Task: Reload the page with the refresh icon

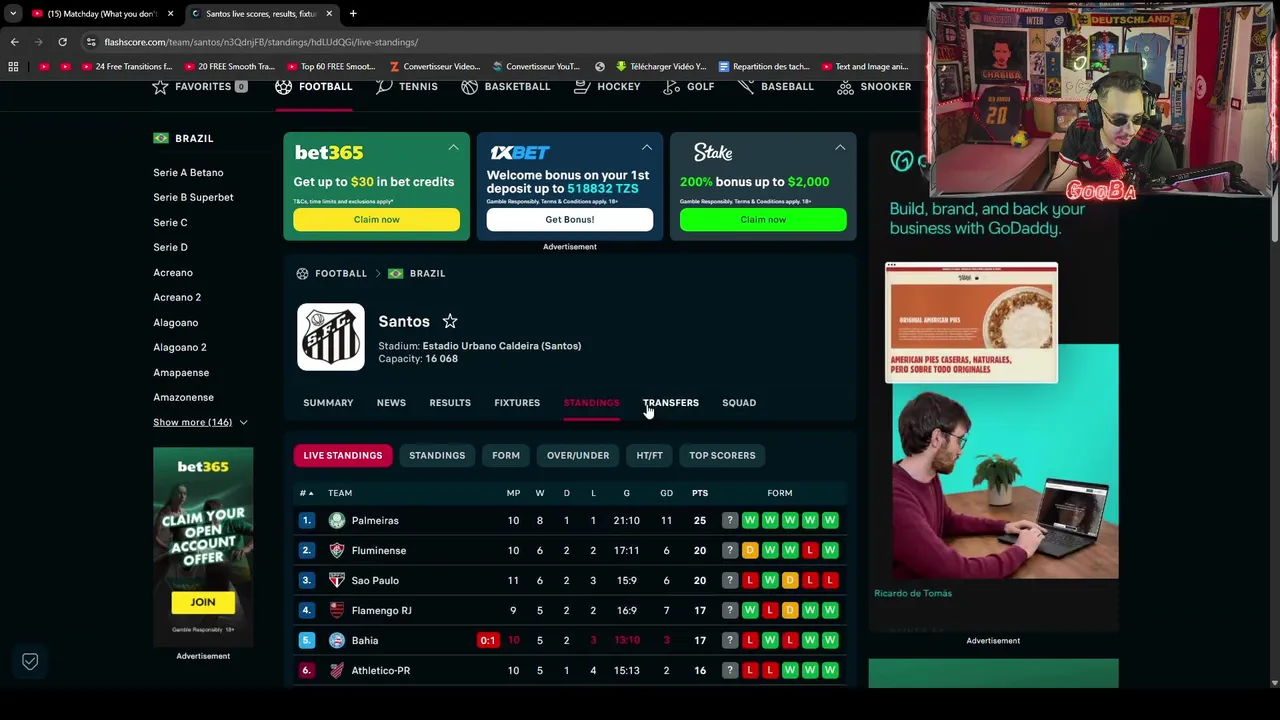Action: 62,42
